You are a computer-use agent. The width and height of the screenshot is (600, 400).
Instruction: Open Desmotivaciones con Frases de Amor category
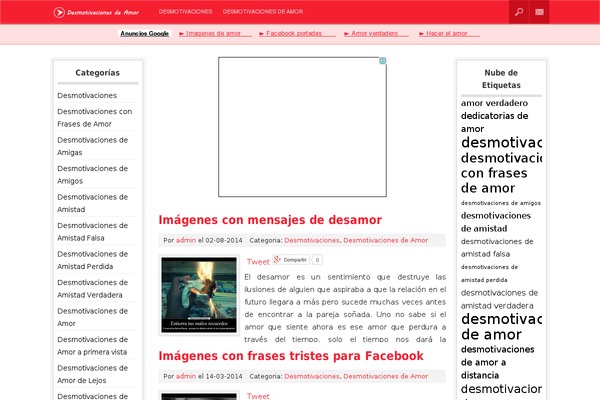95,118
